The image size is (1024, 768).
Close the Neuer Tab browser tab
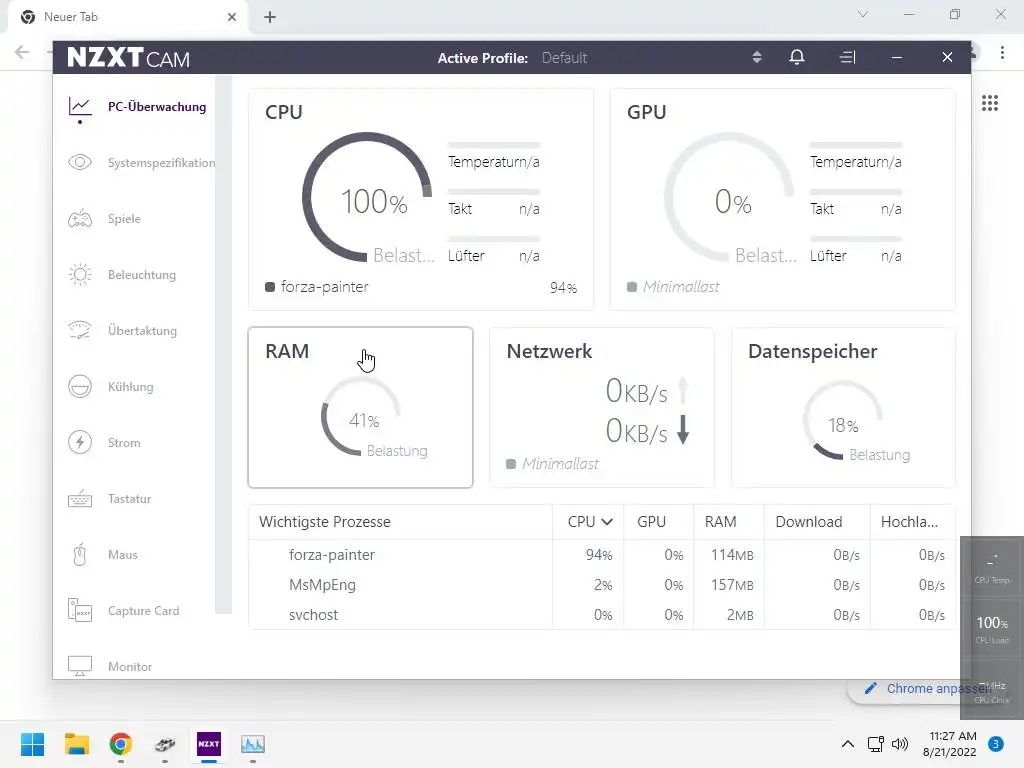click(232, 17)
